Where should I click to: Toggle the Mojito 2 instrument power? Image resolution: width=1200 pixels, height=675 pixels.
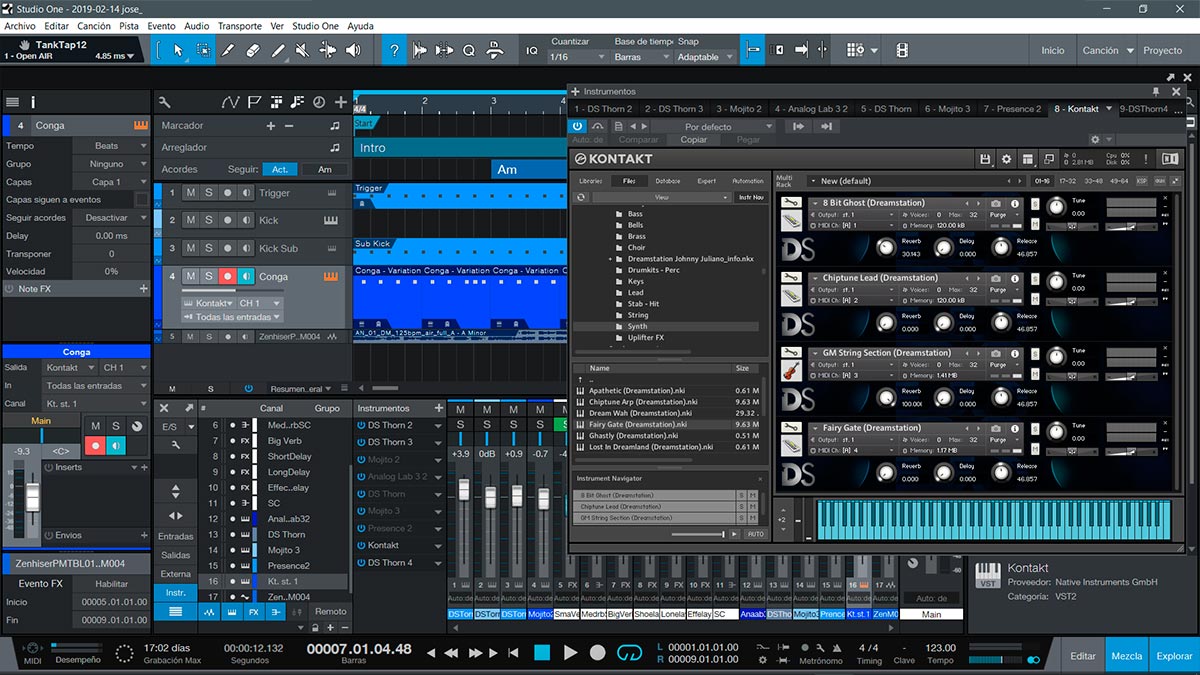click(361, 460)
